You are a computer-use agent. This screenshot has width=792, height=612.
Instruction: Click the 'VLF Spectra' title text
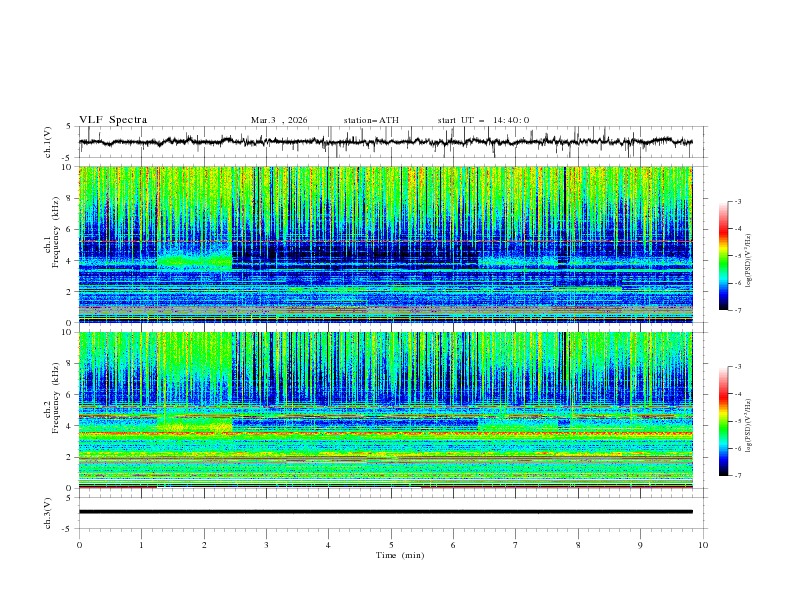pos(113,120)
